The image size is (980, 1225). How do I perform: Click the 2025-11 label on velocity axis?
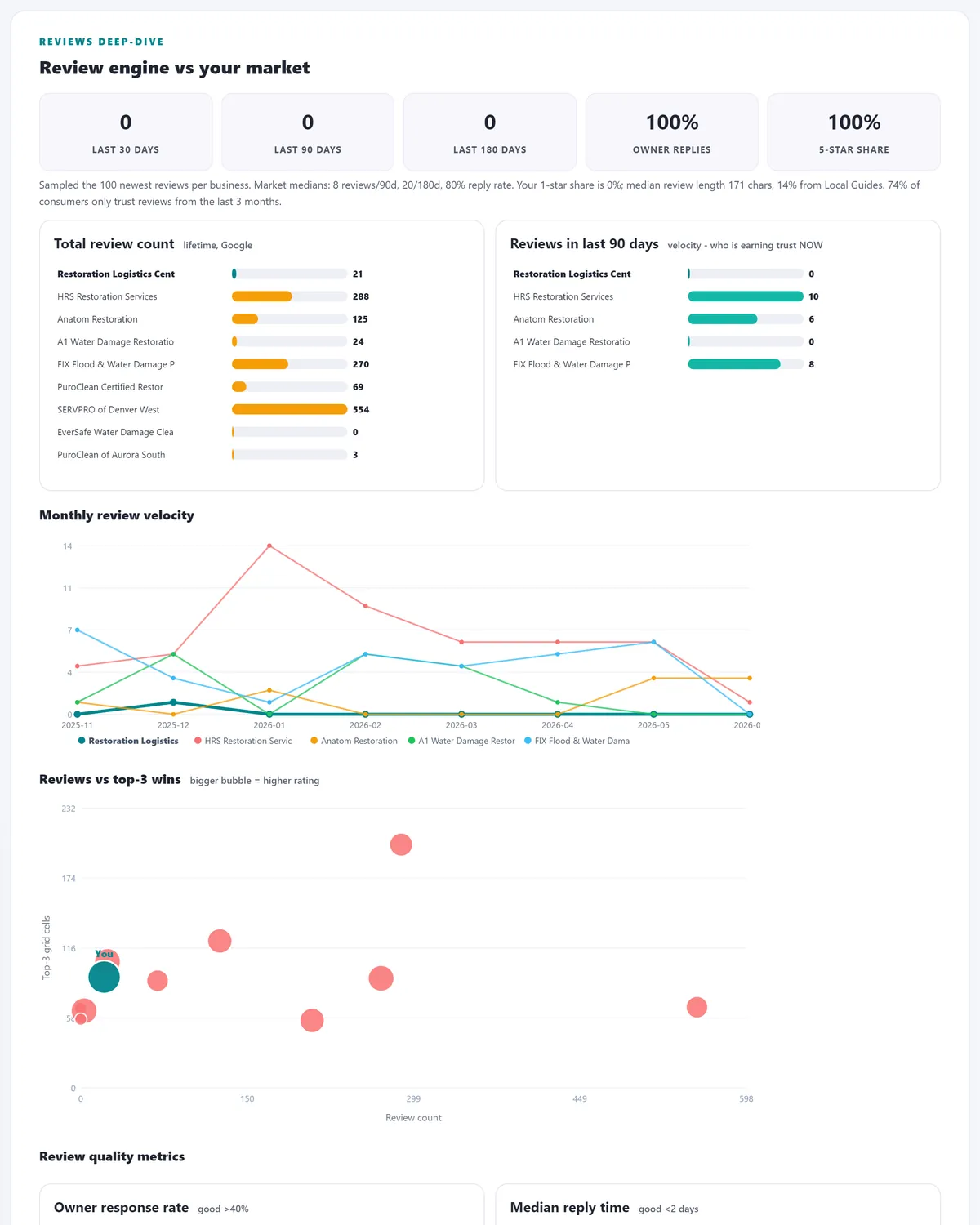(x=77, y=725)
